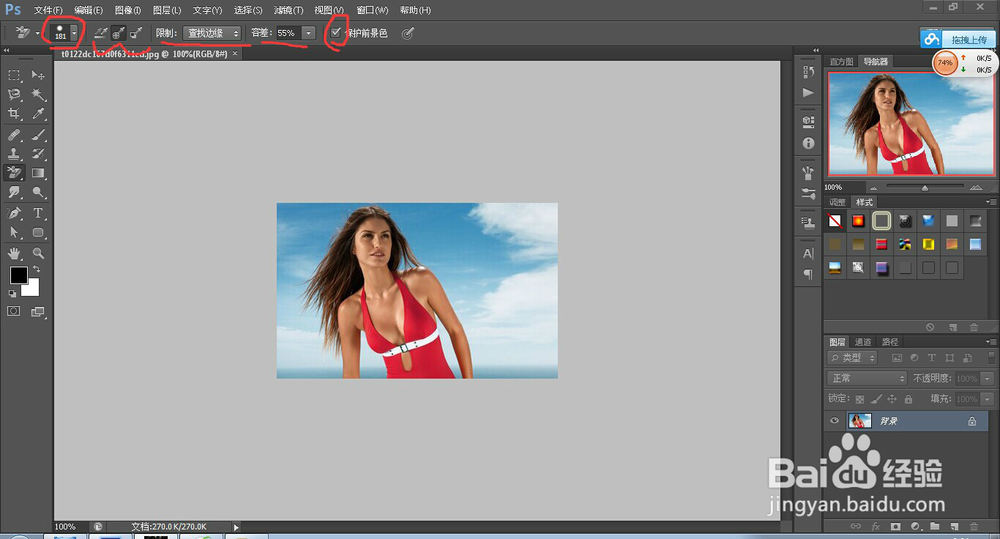
Task: Add layer mask button
Action: click(895, 527)
